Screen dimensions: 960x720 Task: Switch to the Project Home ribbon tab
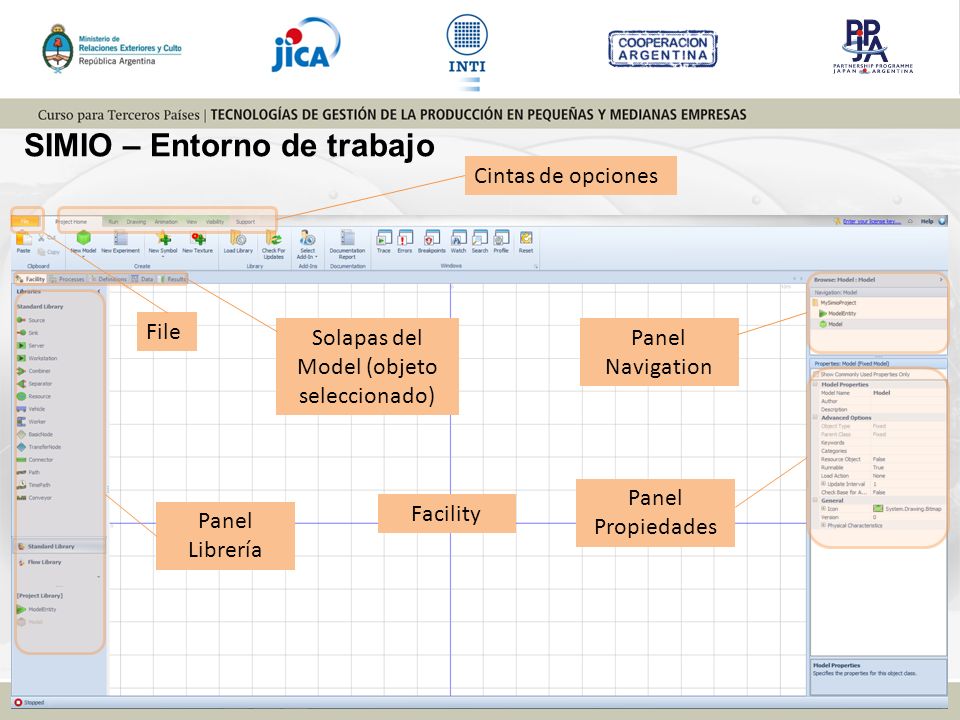pos(71,222)
